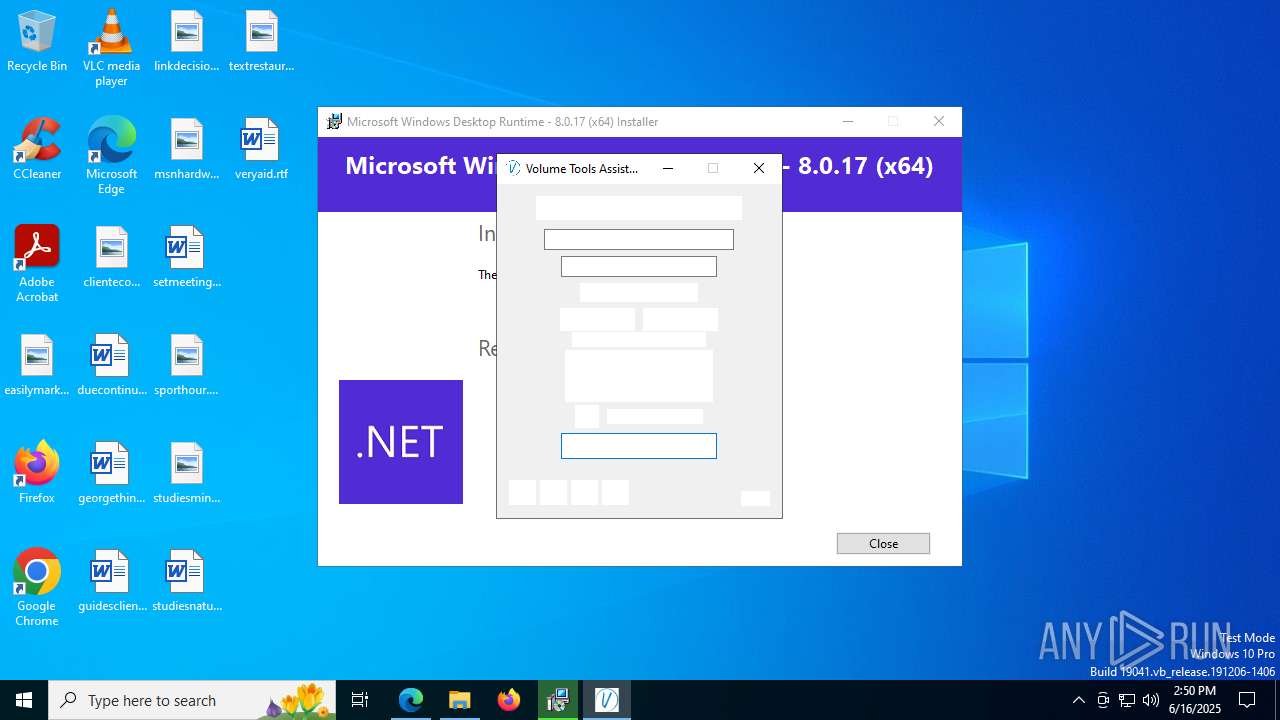Select the veryaid.rtf document icon
The image size is (1280, 720).
coord(261,149)
